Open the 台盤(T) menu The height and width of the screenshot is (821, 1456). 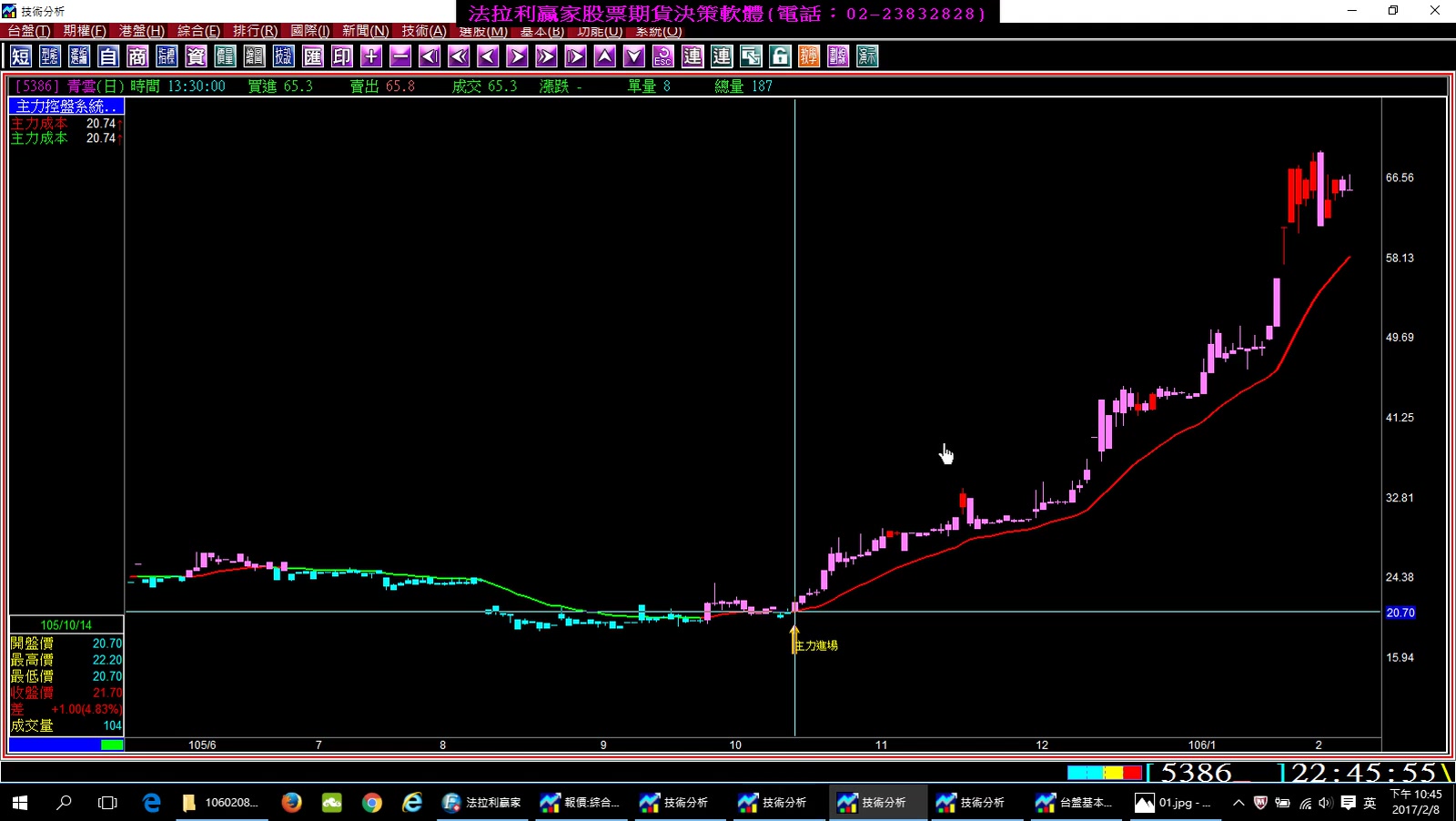pos(29,31)
